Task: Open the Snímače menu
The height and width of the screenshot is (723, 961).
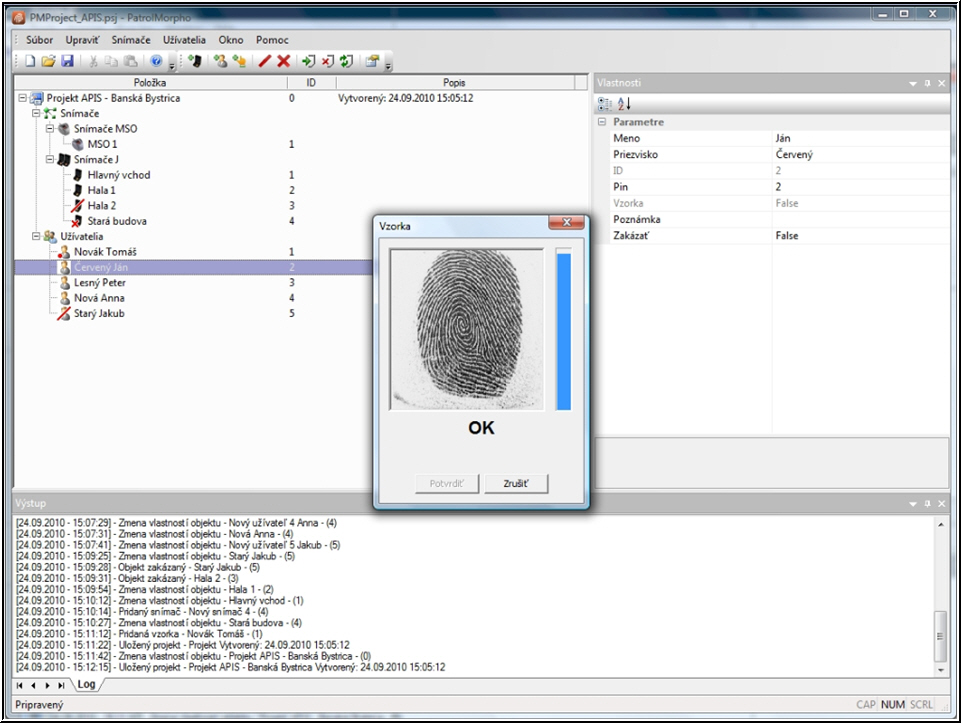Action: [131, 40]
